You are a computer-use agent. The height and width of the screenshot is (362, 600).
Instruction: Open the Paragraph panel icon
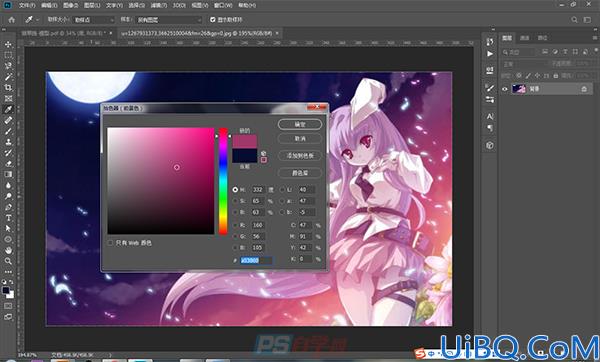click(490, 128)
